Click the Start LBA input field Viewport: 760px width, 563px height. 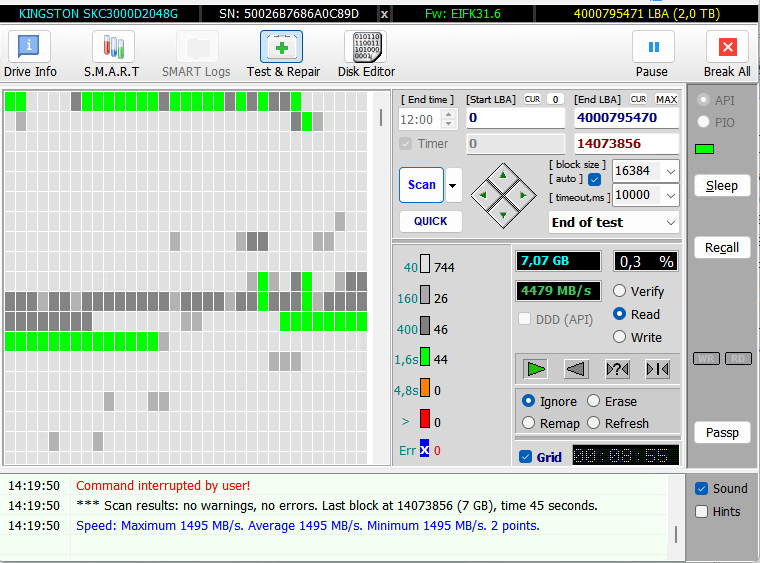516,118
